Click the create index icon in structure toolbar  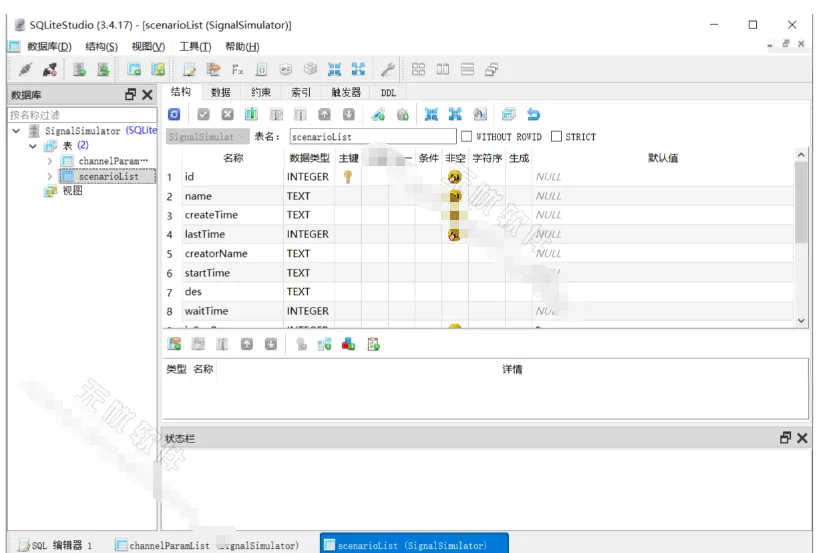pos(378,114)
